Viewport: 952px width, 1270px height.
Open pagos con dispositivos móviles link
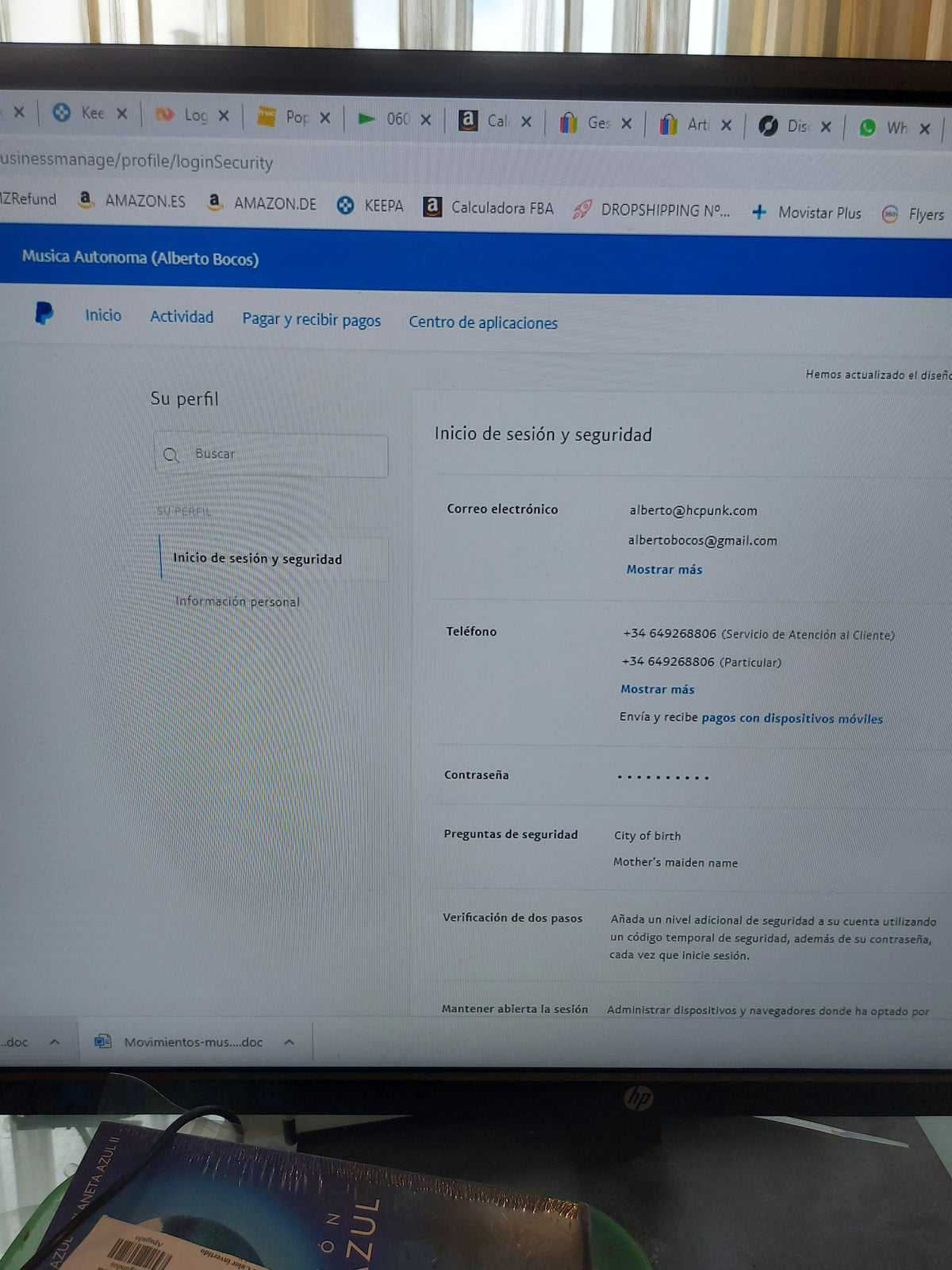coord(792,718)
